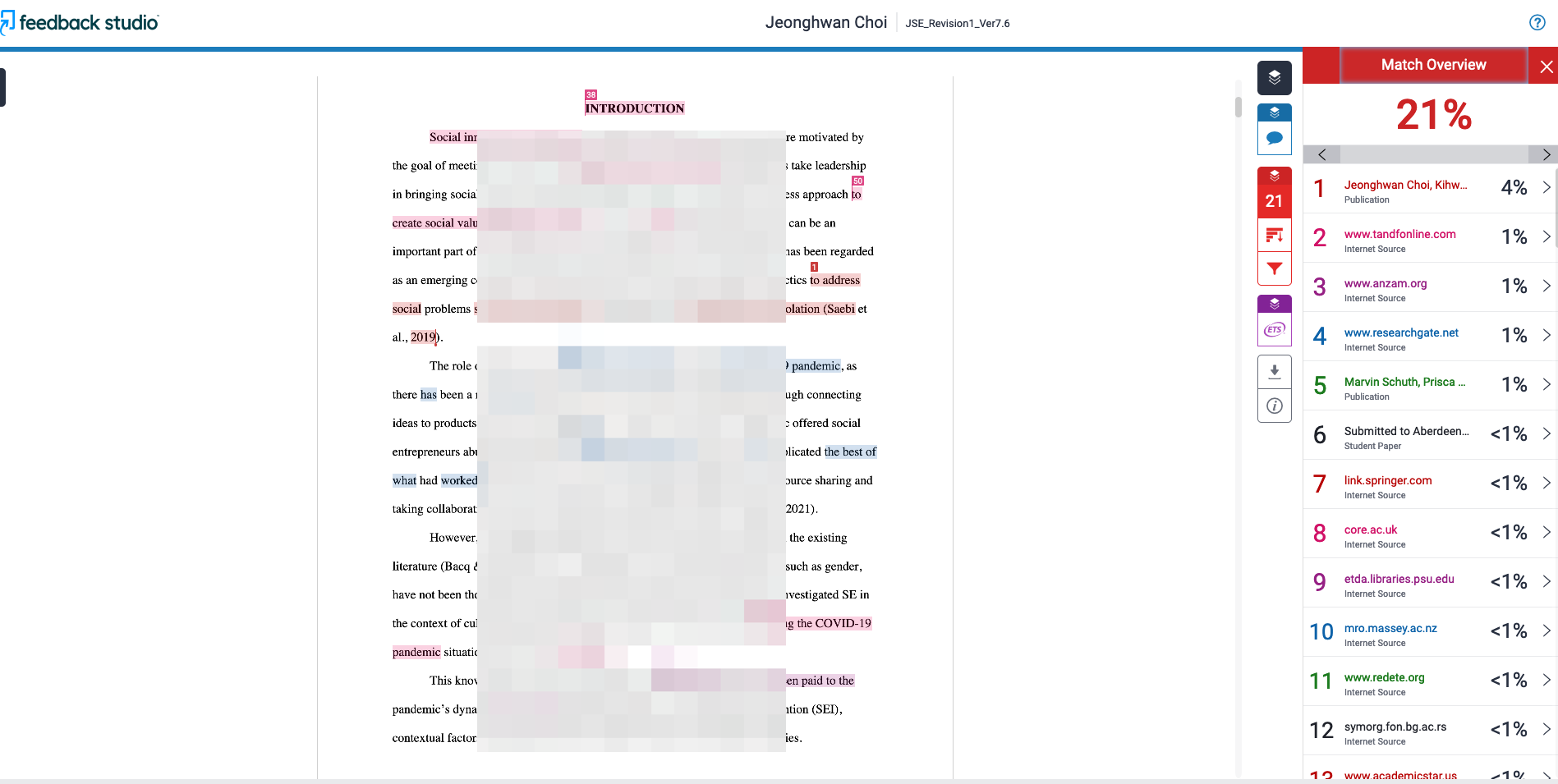
Task: Click the source marker 50 flag
Action: 857,181
